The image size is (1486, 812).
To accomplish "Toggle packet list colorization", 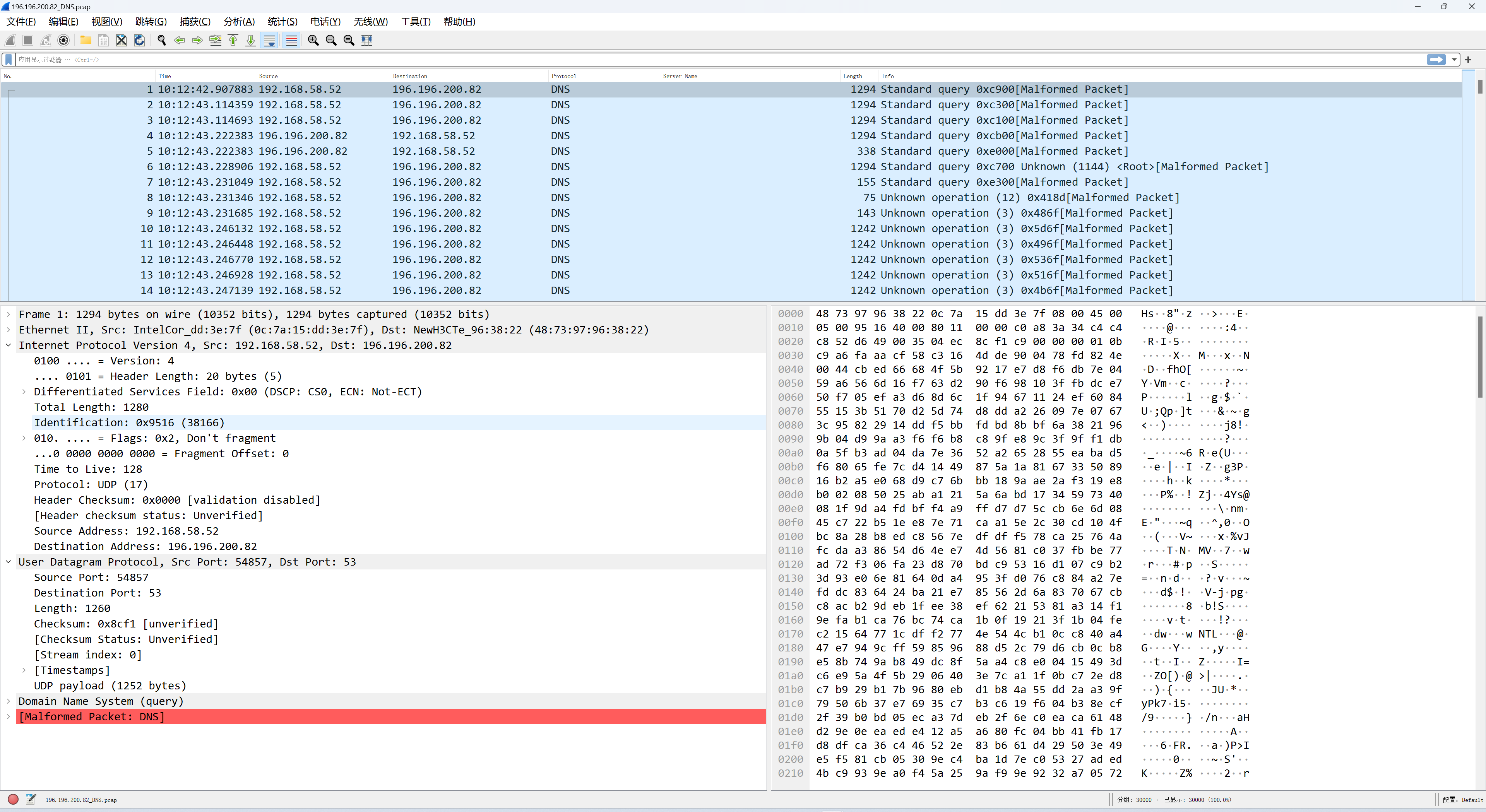I will pos(291,40).
